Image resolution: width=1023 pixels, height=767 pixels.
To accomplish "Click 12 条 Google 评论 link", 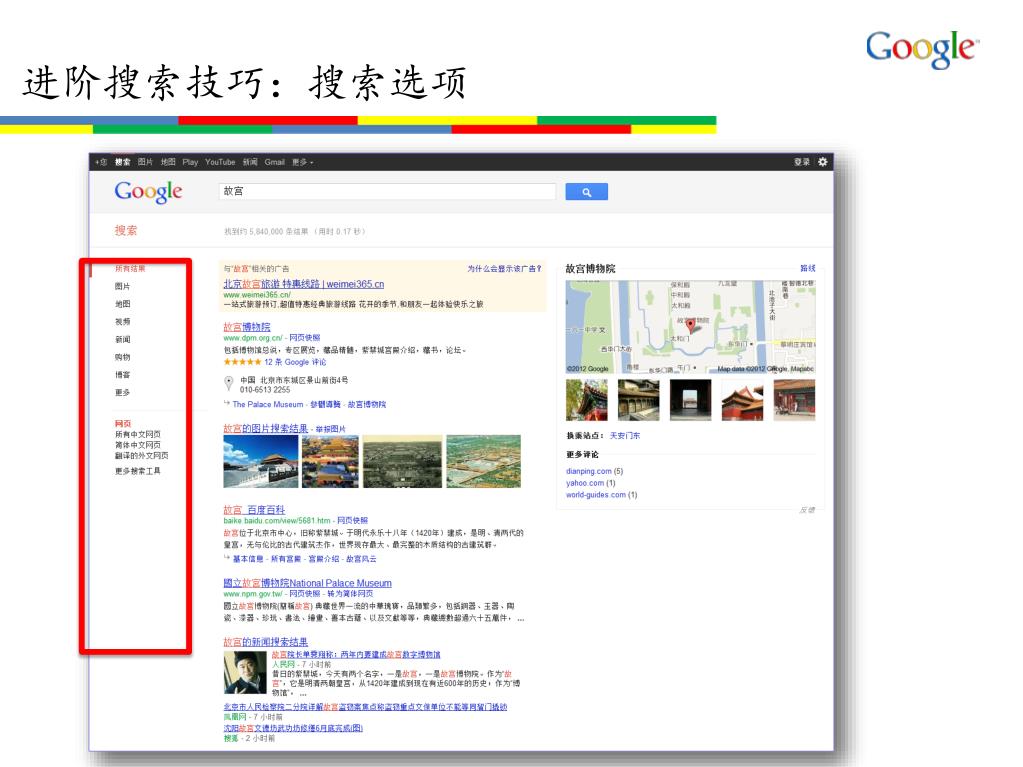I will coord(295,362).
